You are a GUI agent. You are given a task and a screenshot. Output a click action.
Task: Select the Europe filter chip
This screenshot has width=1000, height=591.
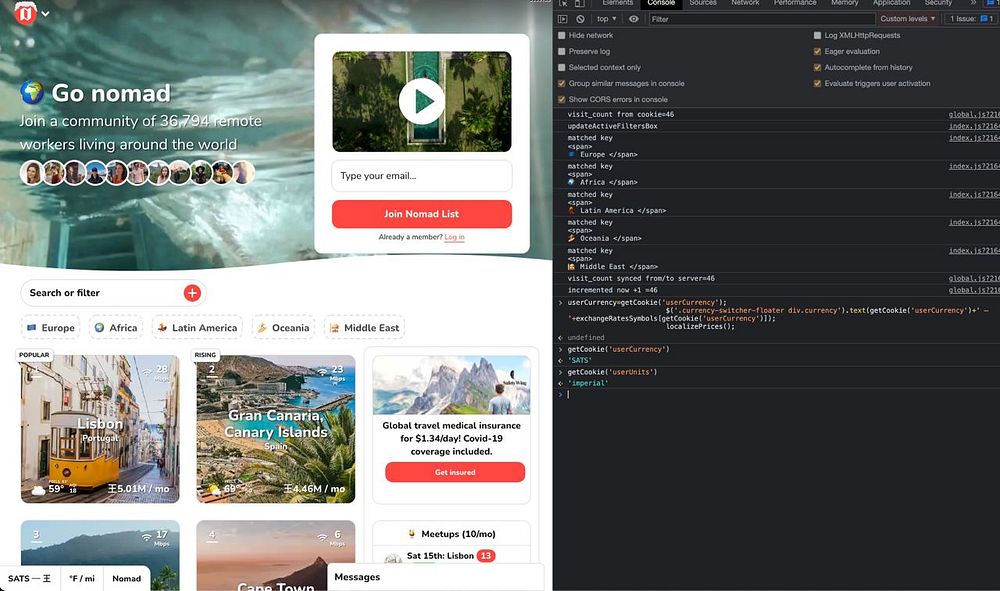click(x=50, y=328)
